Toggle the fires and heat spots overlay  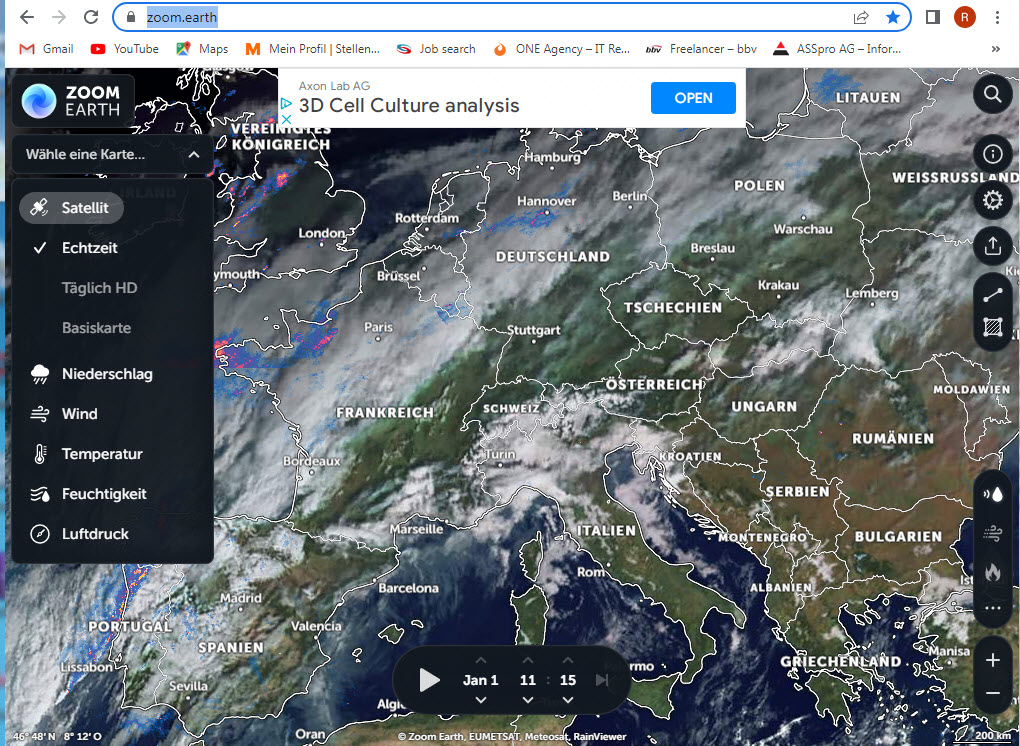(x=993, y=572)
